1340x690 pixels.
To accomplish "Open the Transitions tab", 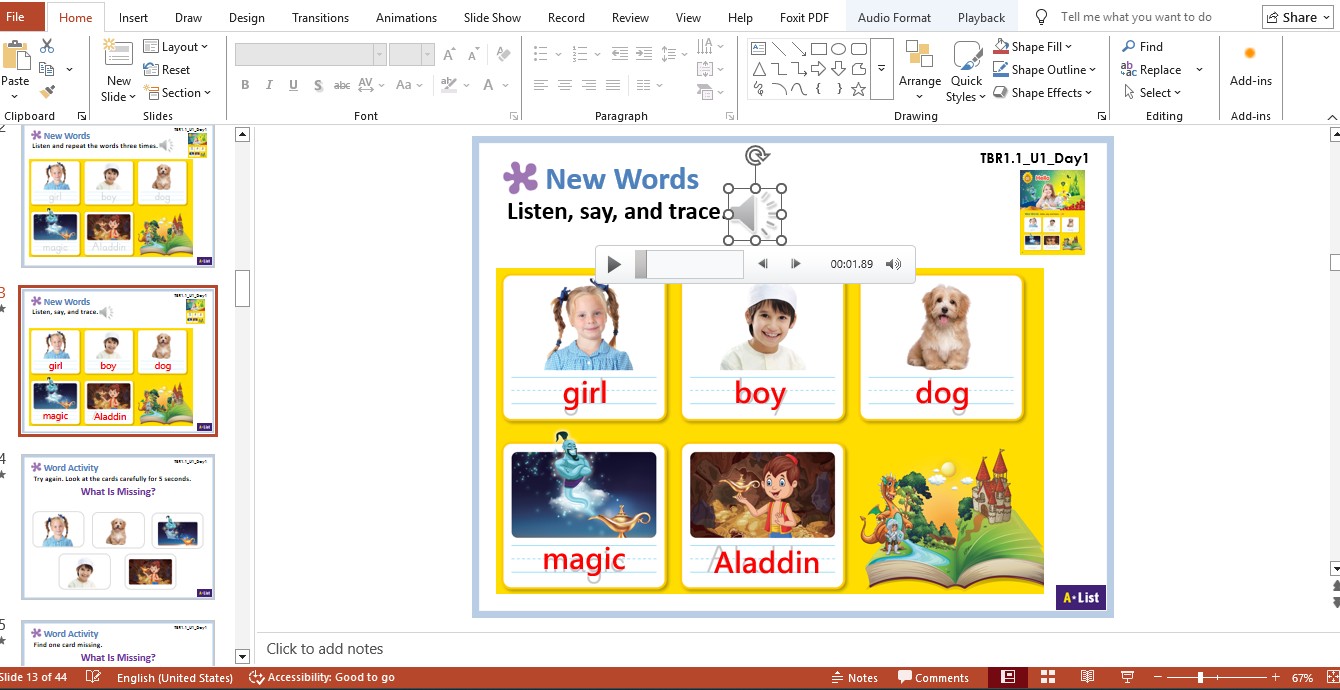I will click(x=320, y=18).
